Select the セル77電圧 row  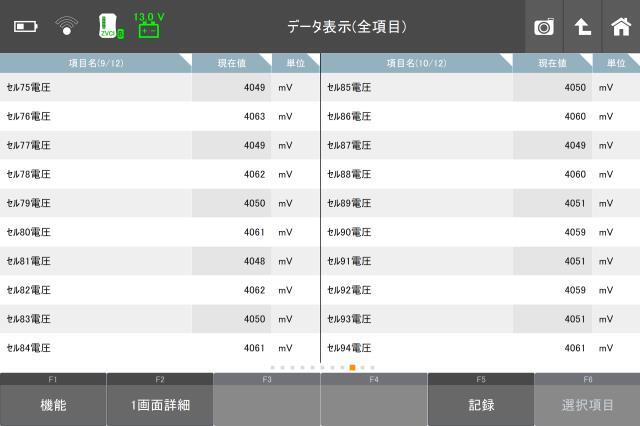pyautogui.click(x=160, y=145)
